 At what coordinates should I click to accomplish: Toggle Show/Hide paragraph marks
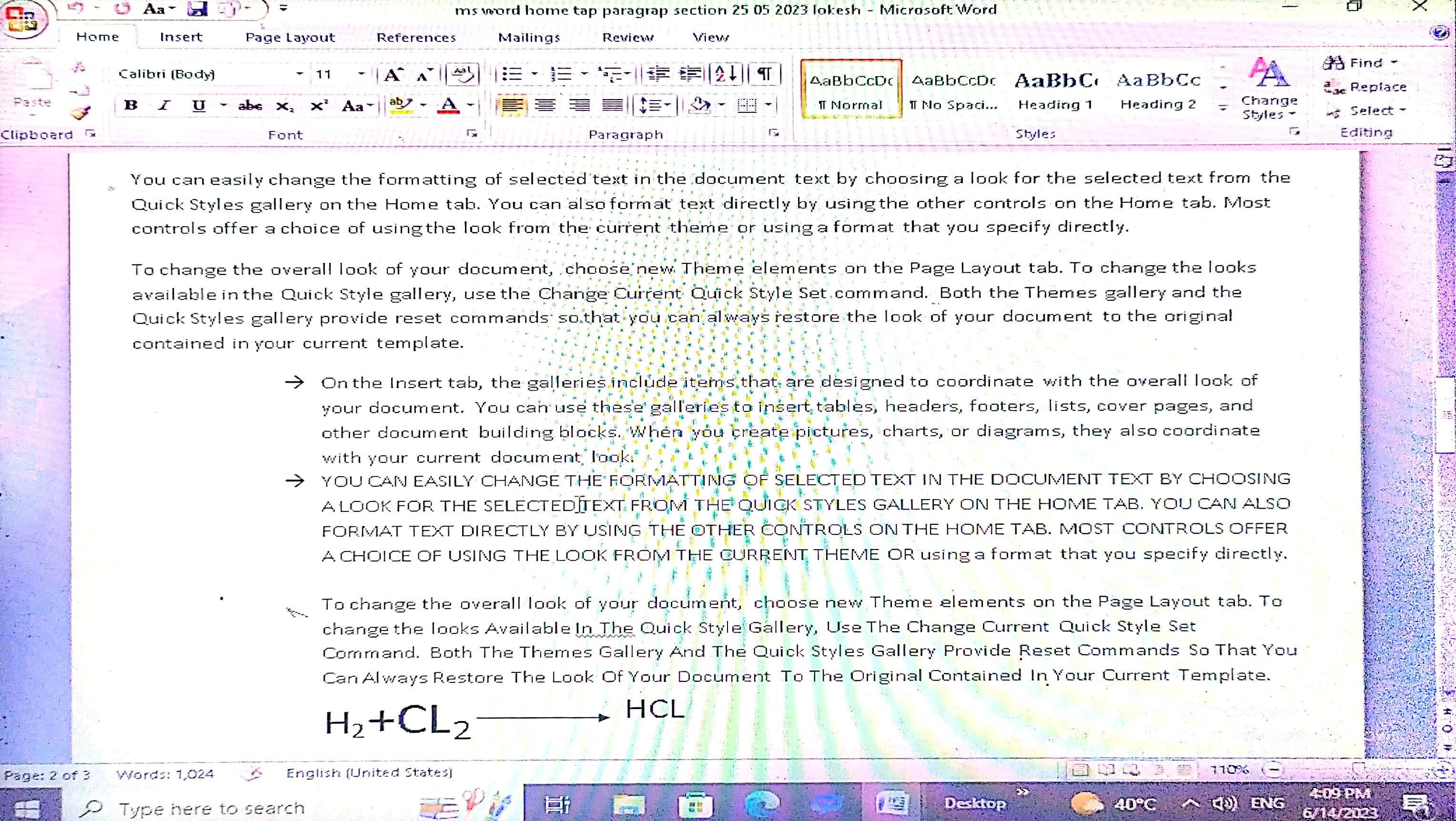coord(765,74)
